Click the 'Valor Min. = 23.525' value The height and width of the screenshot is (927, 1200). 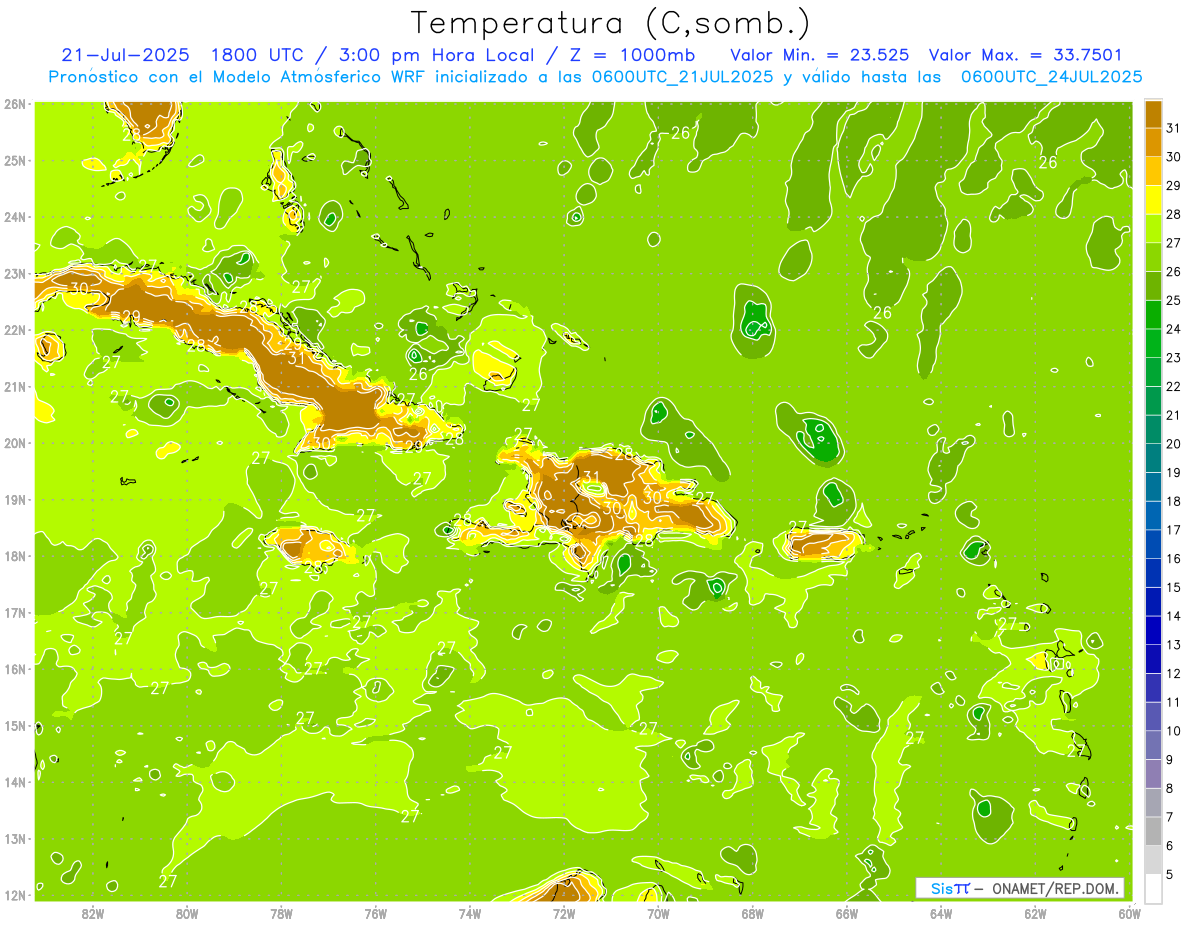pyautogui.click(x=820, y=55)
